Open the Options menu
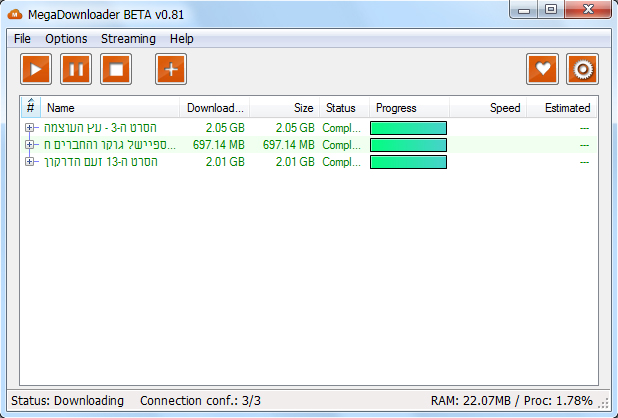The image size is (618, 418). click(66, 39)
